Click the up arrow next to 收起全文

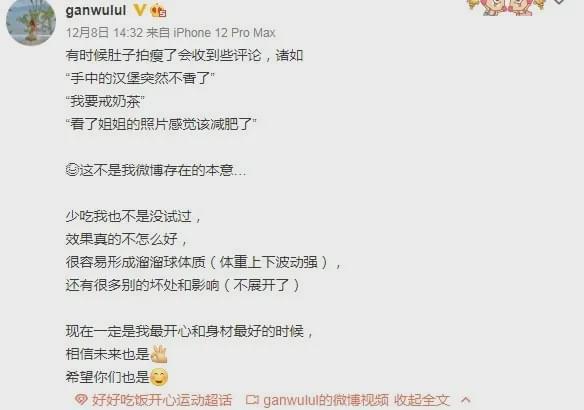(466, 400)
